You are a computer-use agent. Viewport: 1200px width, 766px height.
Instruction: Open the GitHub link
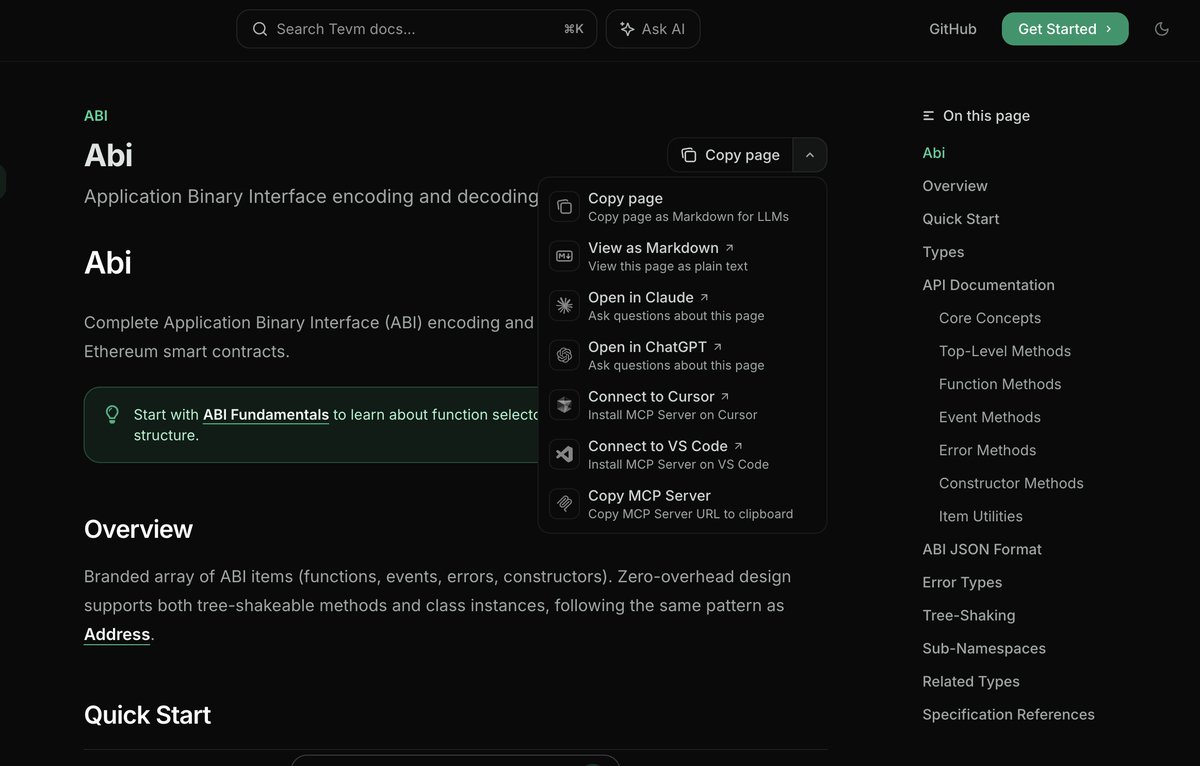coord(953,29)
